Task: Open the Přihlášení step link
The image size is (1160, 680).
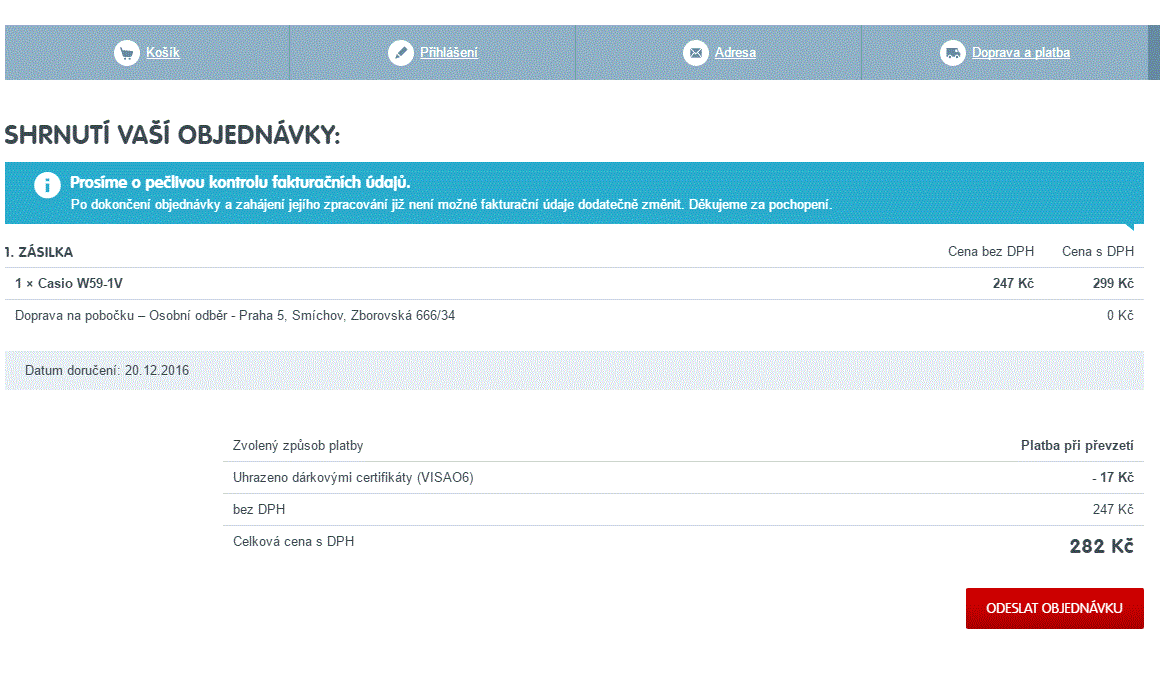Action: pyautogui.click(x=449, y=53)
